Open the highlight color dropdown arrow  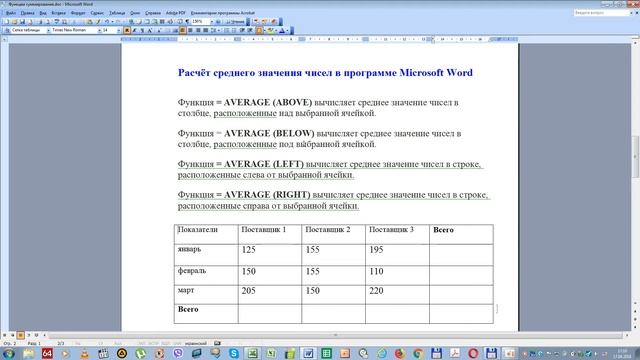276,30
